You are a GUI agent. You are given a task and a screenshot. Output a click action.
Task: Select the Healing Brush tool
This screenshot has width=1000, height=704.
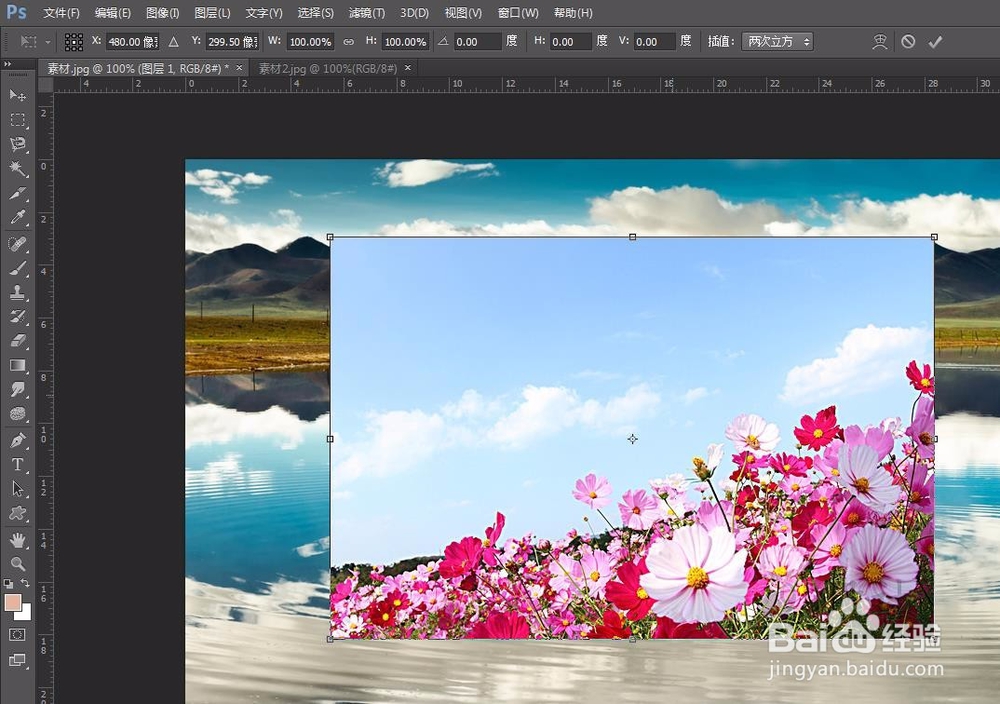[x=17, y=244]
